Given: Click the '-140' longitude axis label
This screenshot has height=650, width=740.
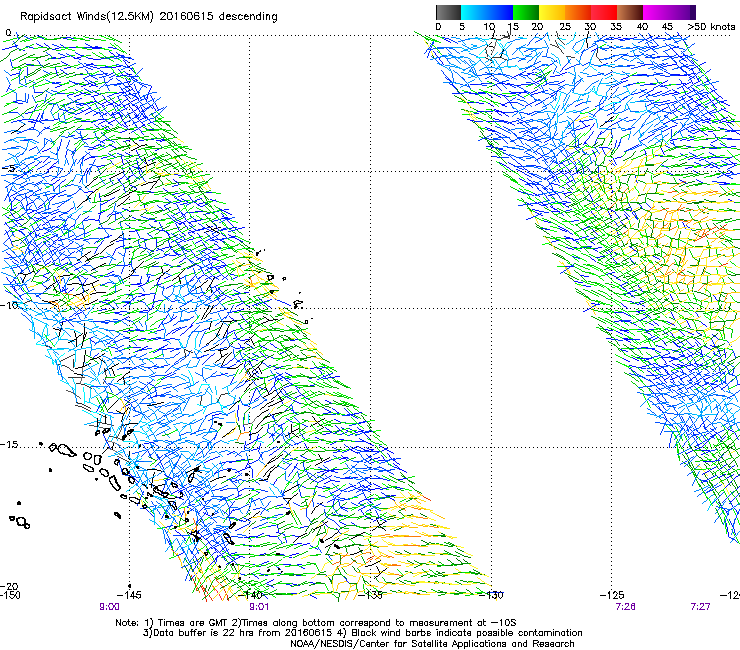Looking at the screenshot, I should [x=249, y=595].
